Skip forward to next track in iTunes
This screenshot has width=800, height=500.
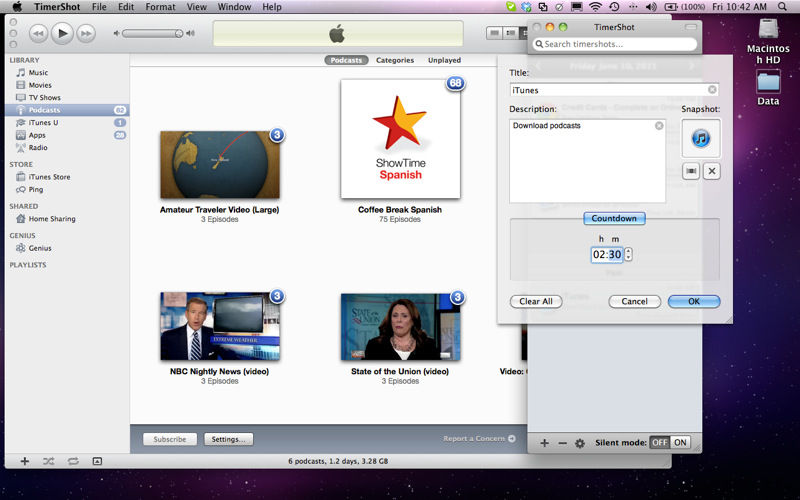[86, 34]
